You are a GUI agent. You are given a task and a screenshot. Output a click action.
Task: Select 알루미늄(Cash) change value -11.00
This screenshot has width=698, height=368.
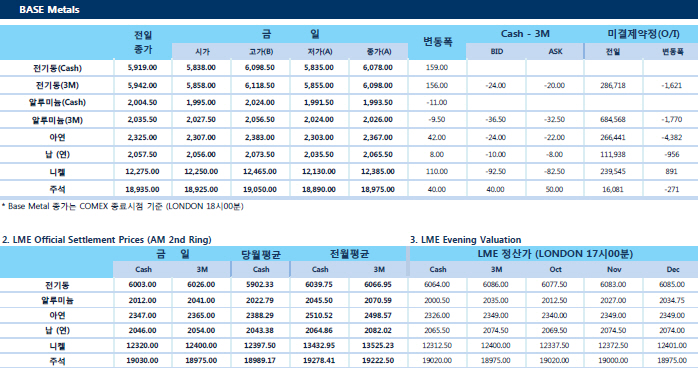coord(437,102)
